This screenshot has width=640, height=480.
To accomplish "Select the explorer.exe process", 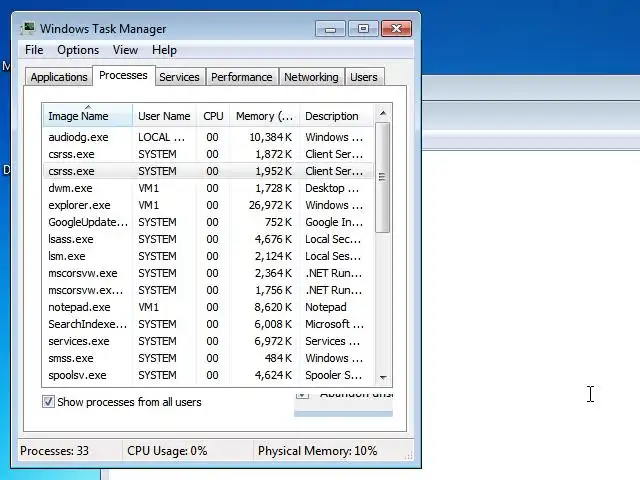I will (208, 205).
